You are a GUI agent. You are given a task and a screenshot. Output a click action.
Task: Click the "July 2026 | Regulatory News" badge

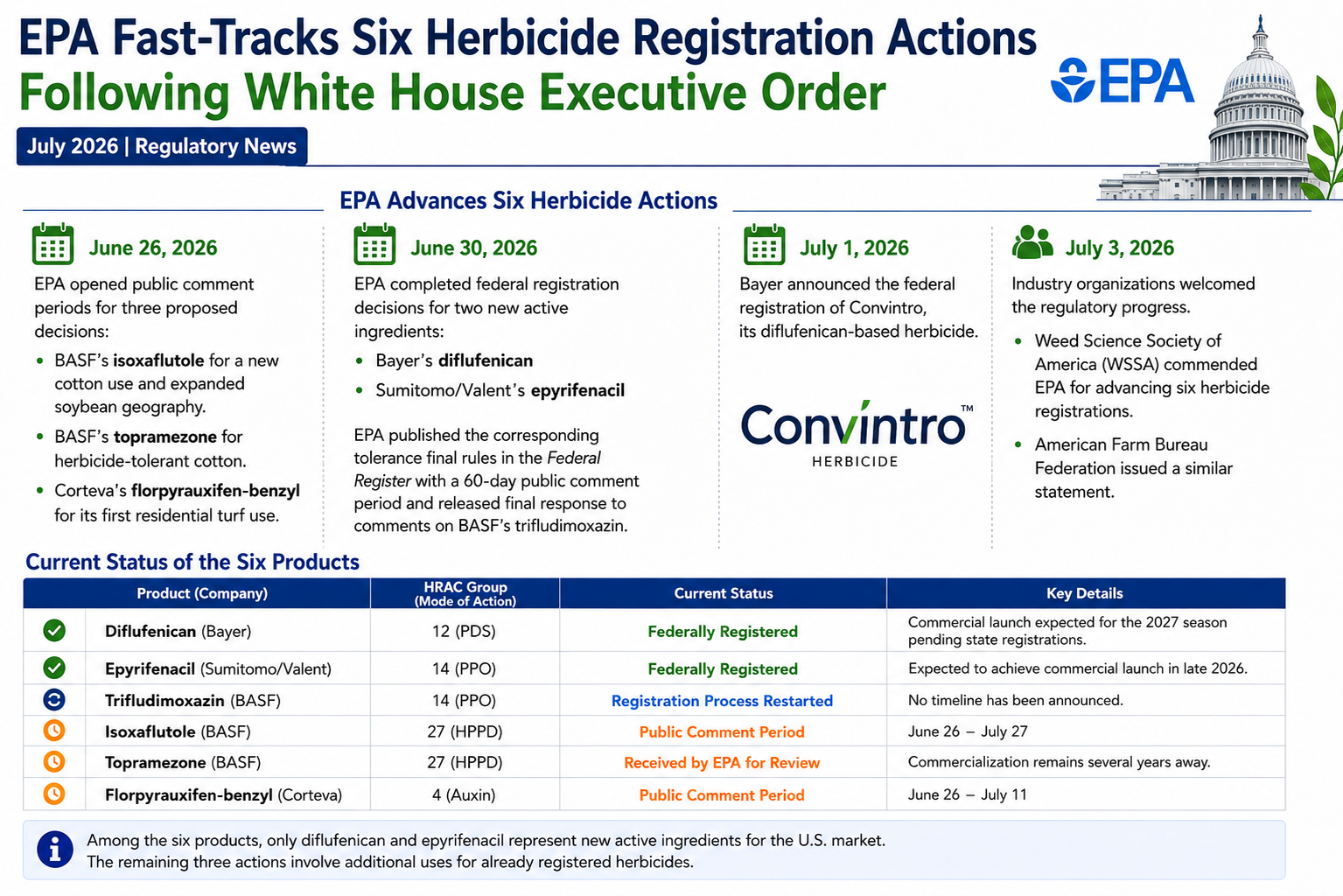point(162,146)
